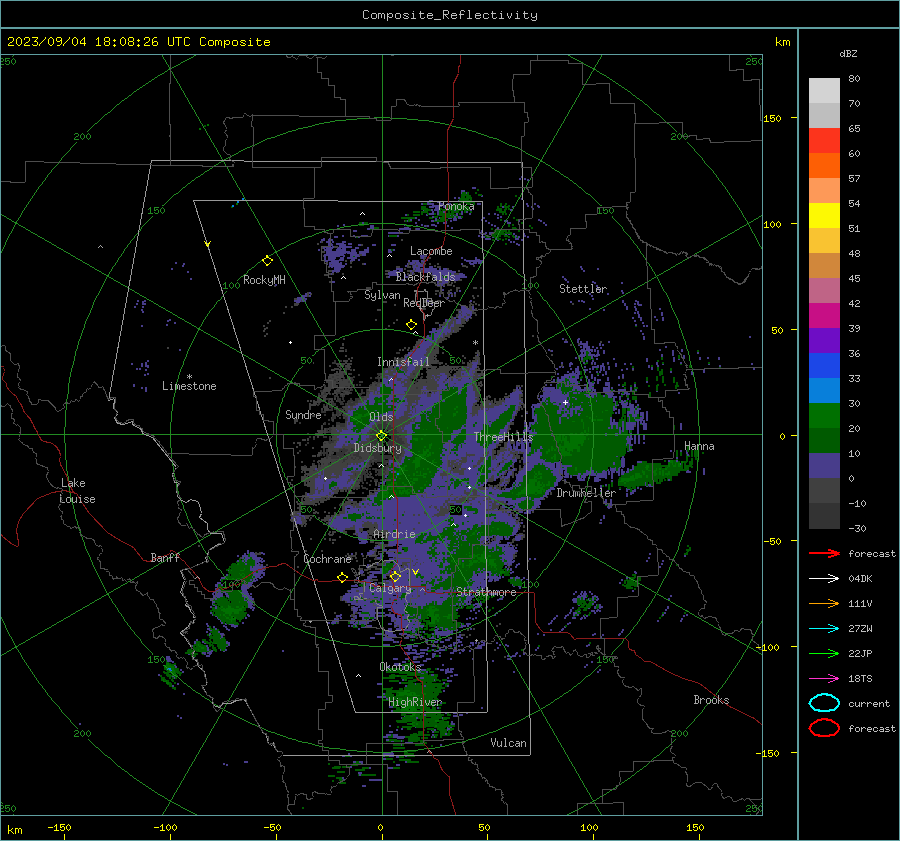Image resolution: width=900 pixels, height=841 pixels.
Task: Click the yellow diamond marker above RockyMH
Action: (x=267, y=261)
